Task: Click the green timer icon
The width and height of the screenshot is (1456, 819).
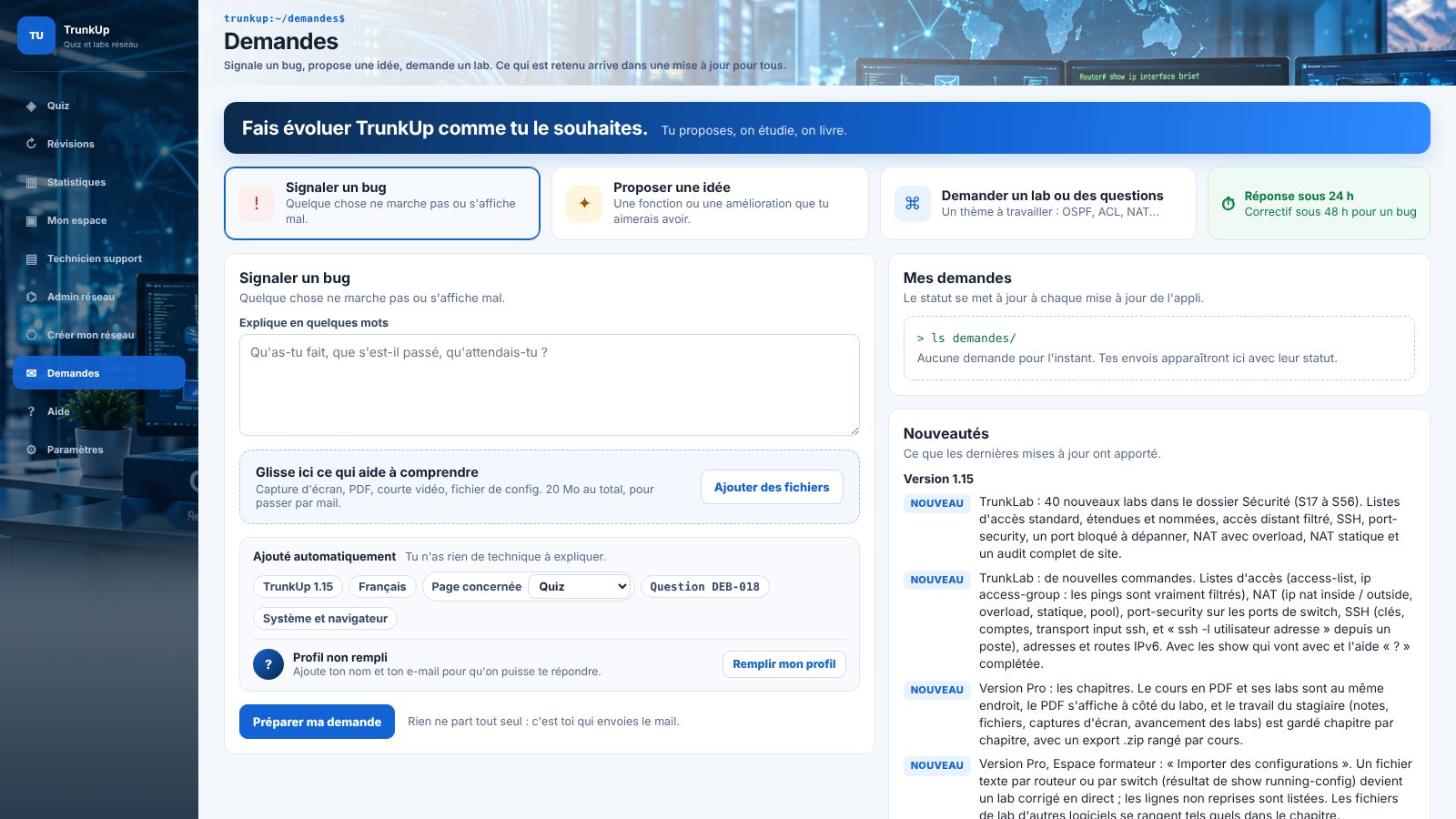Action: pos(1228,204)
